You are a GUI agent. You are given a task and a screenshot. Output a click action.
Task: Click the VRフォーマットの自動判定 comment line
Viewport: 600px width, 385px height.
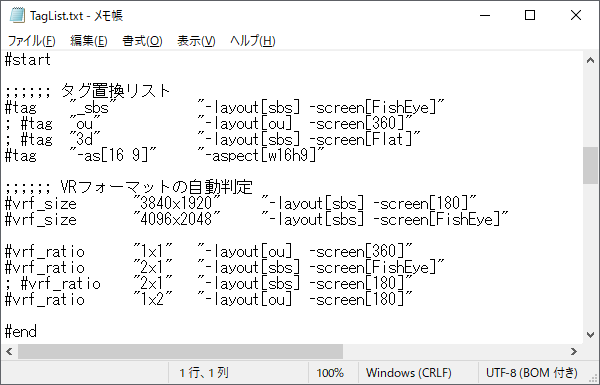point(129,188)
